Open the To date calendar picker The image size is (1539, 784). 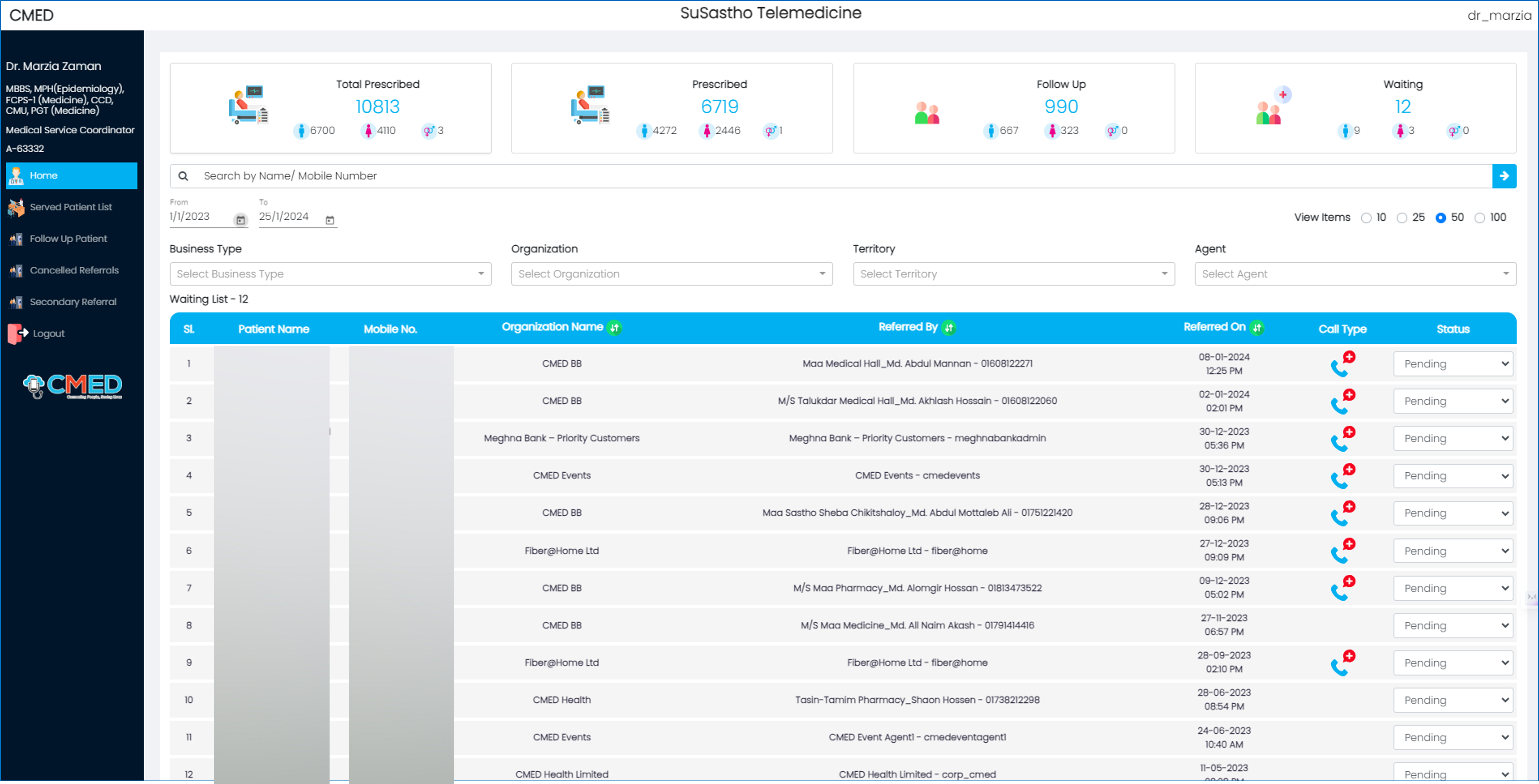point(330,220)
